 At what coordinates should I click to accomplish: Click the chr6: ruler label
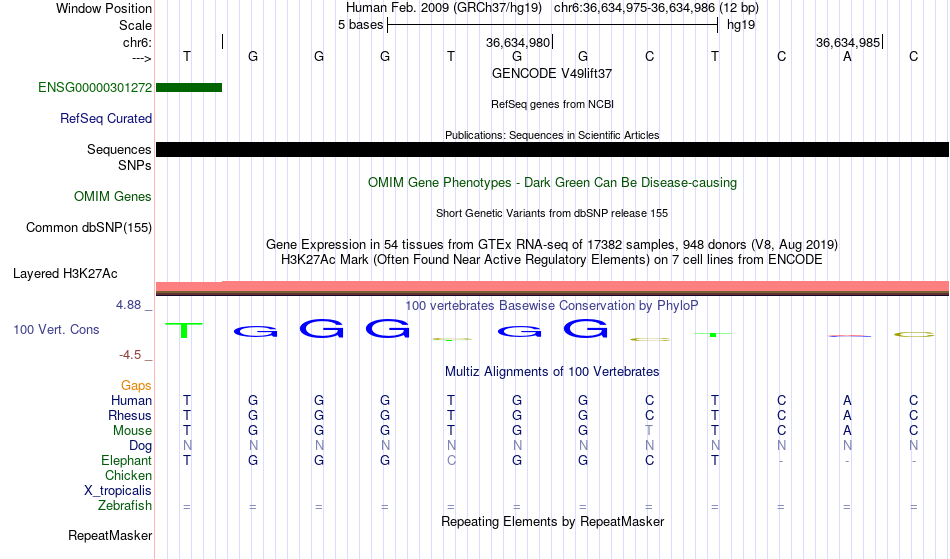[x=138, y=42]
